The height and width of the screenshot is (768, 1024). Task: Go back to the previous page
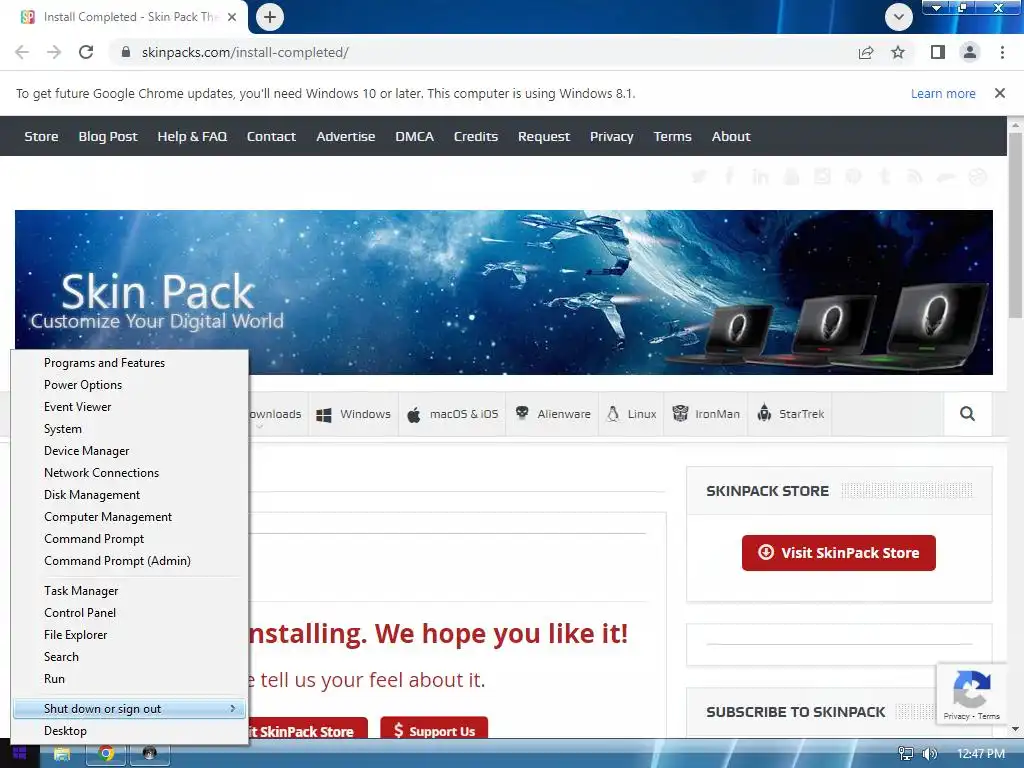tap(22, 52)
